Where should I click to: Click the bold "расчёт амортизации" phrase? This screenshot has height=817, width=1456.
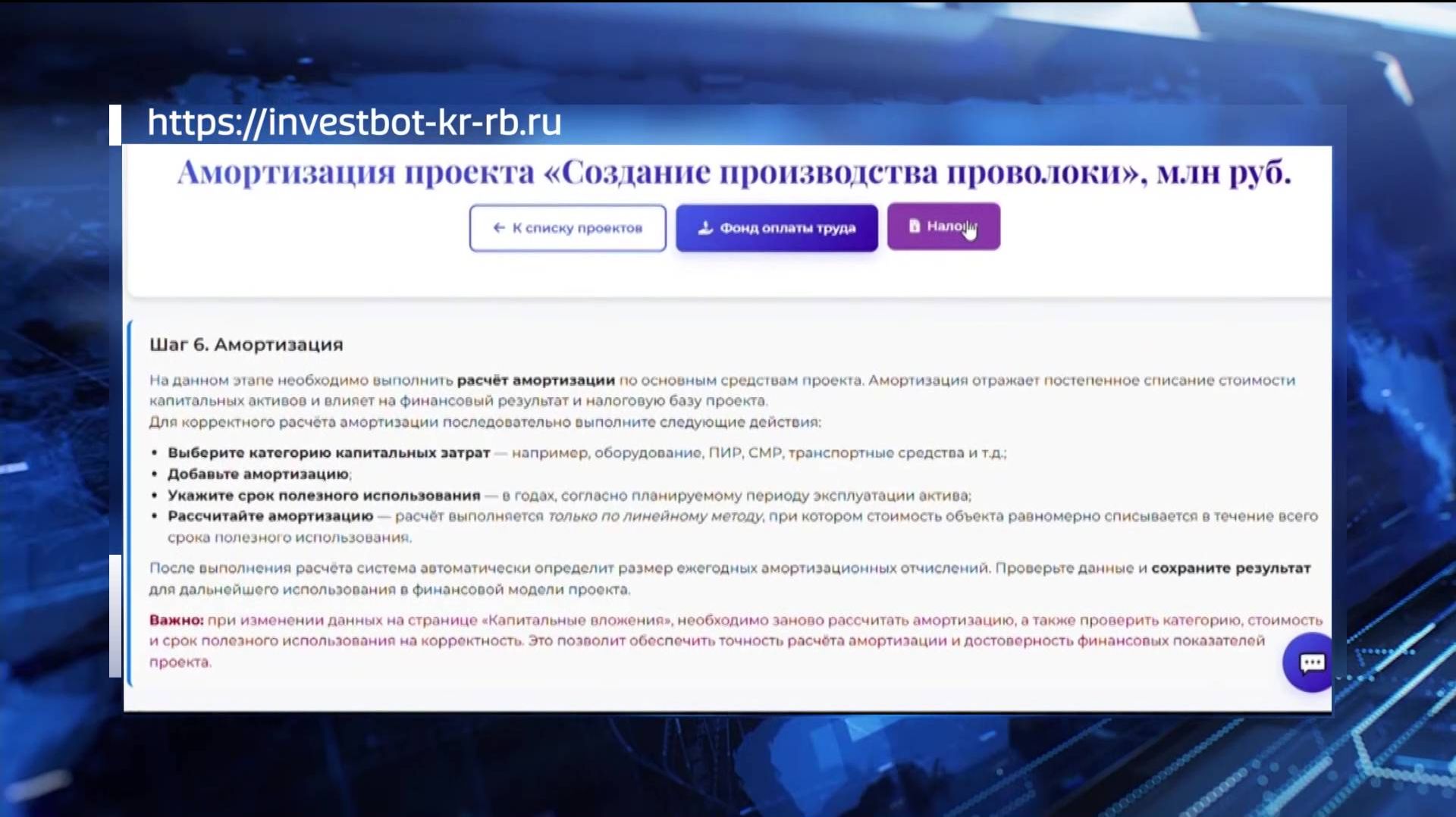[535, 380]
